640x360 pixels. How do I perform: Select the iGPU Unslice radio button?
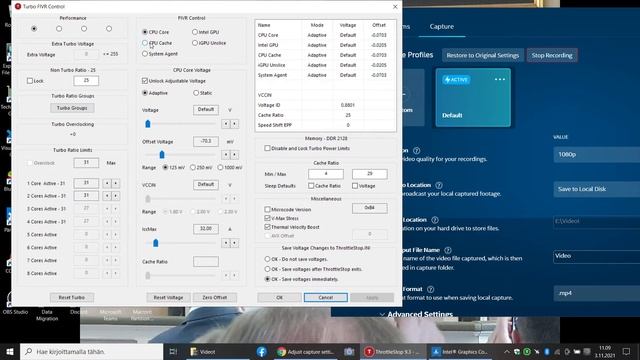(x=195, y=42)
